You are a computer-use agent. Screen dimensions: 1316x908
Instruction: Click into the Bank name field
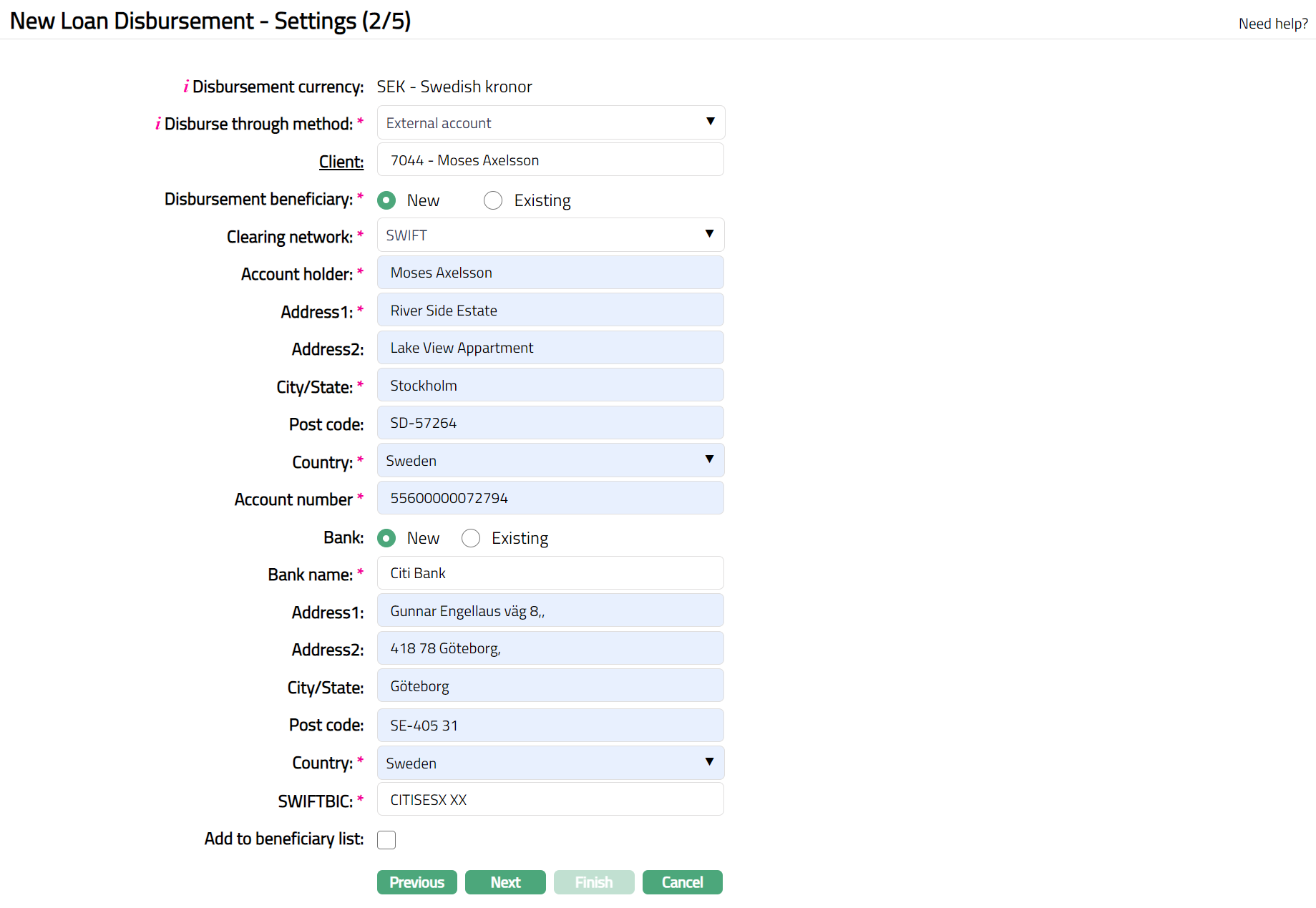point(550,573)
